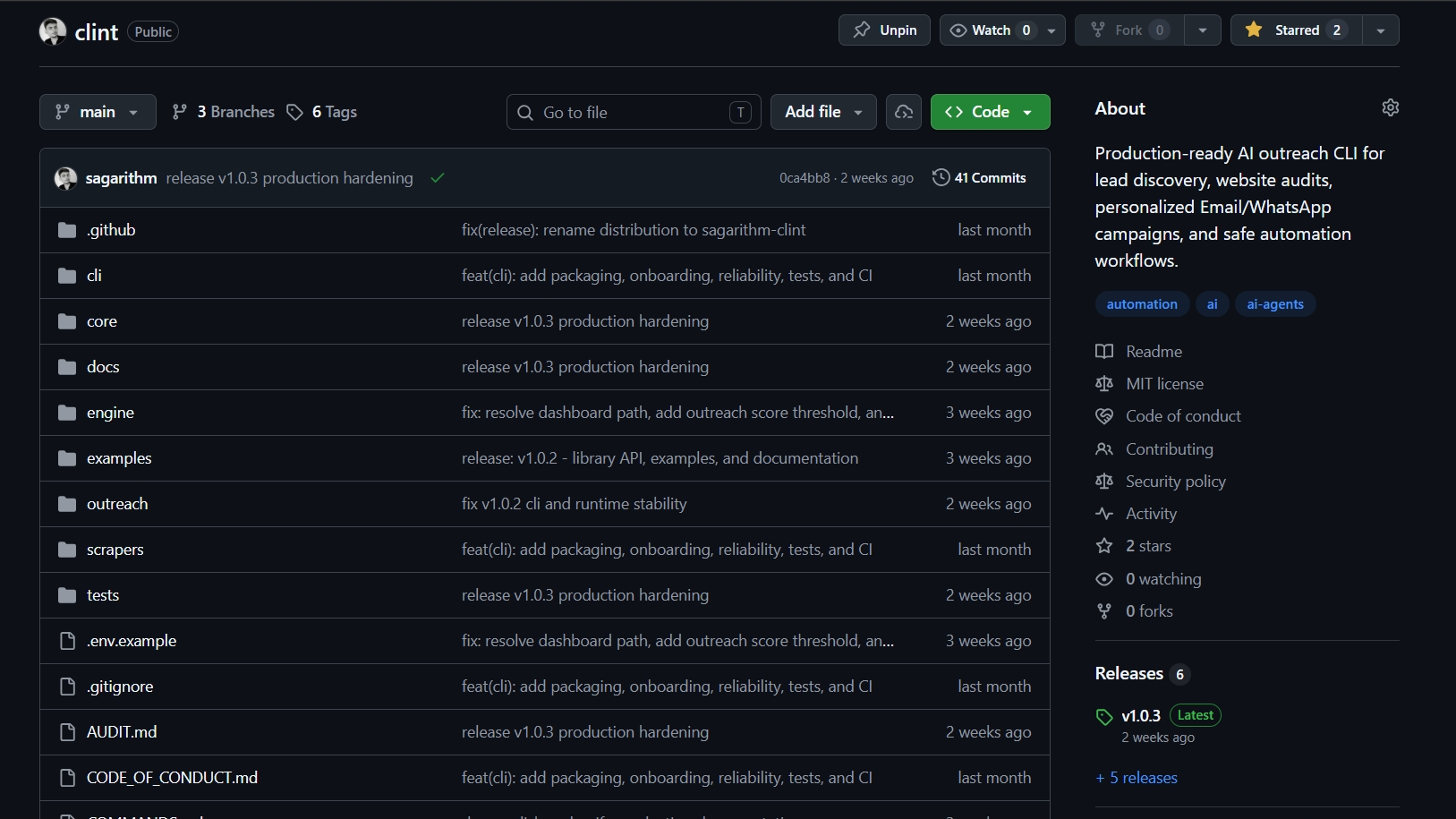Focus the Go to file search field

click(634, 112)
